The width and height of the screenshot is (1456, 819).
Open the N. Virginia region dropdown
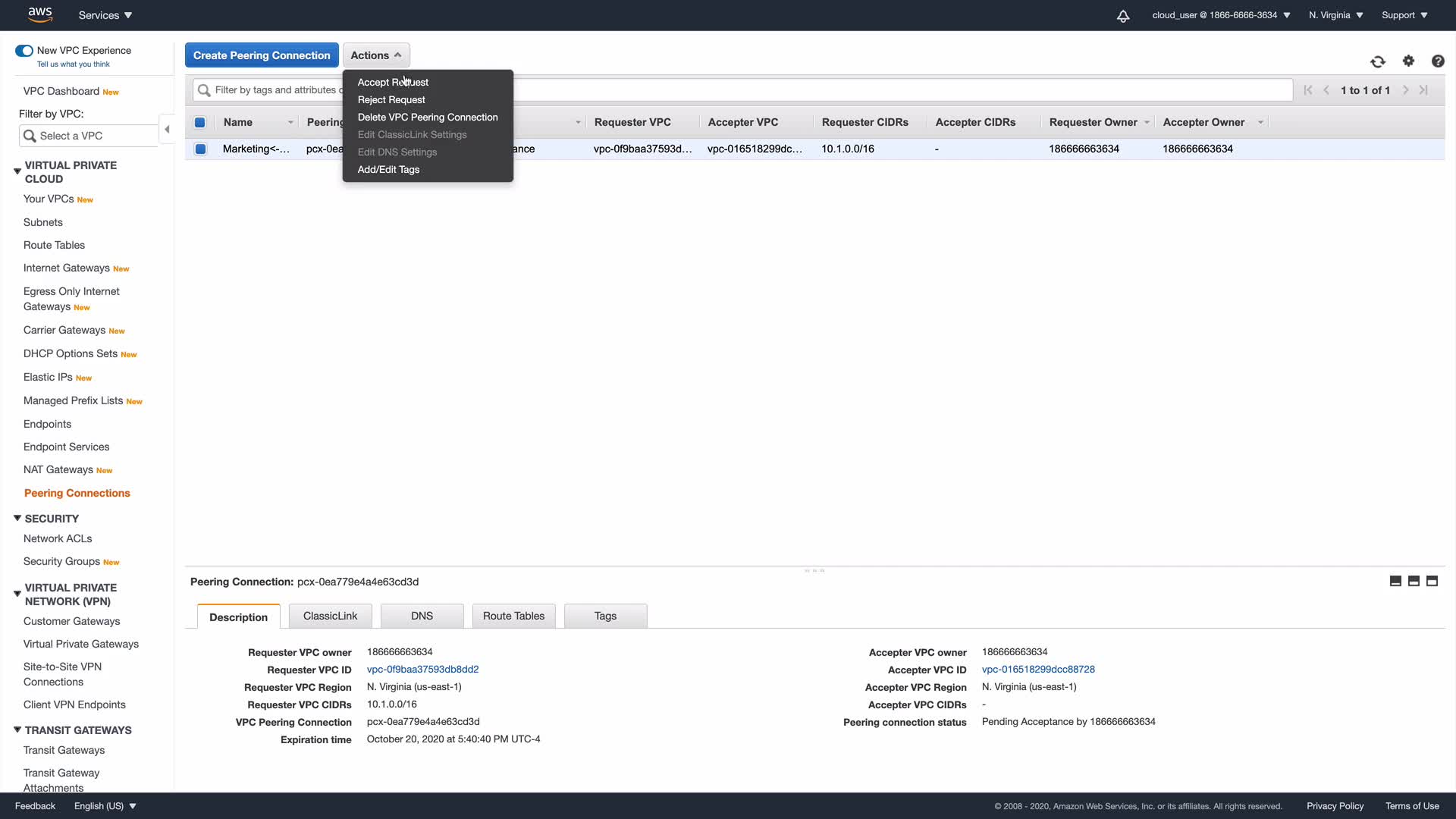(1335, 15)
